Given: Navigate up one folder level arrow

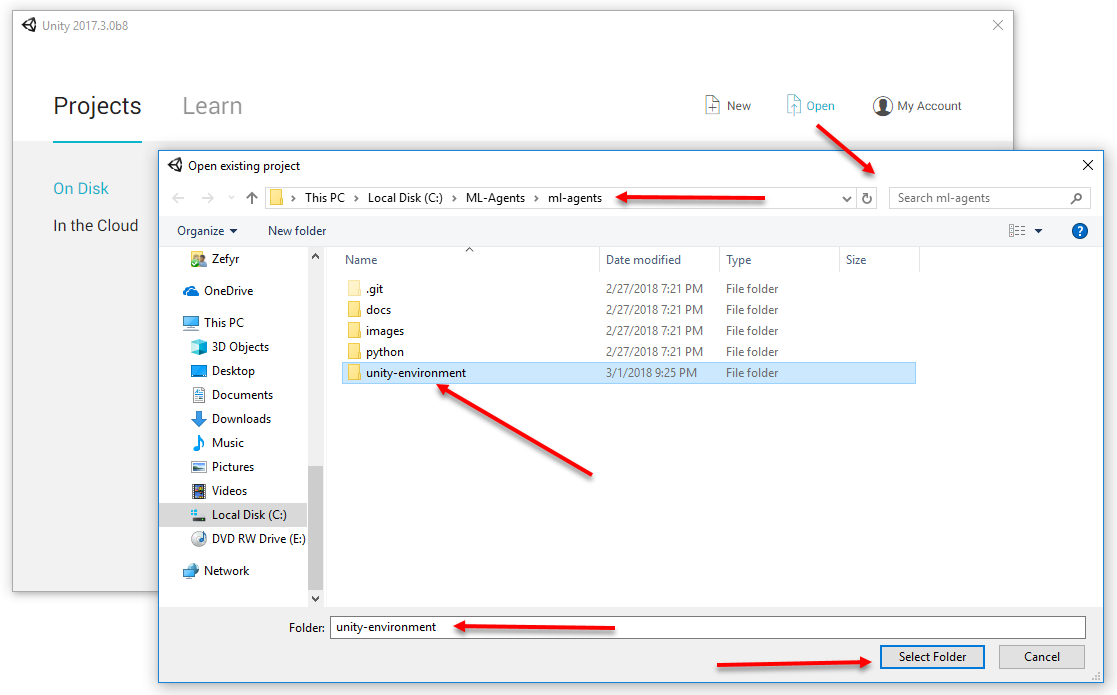Looking at the screenshot, I should [252, 198].
